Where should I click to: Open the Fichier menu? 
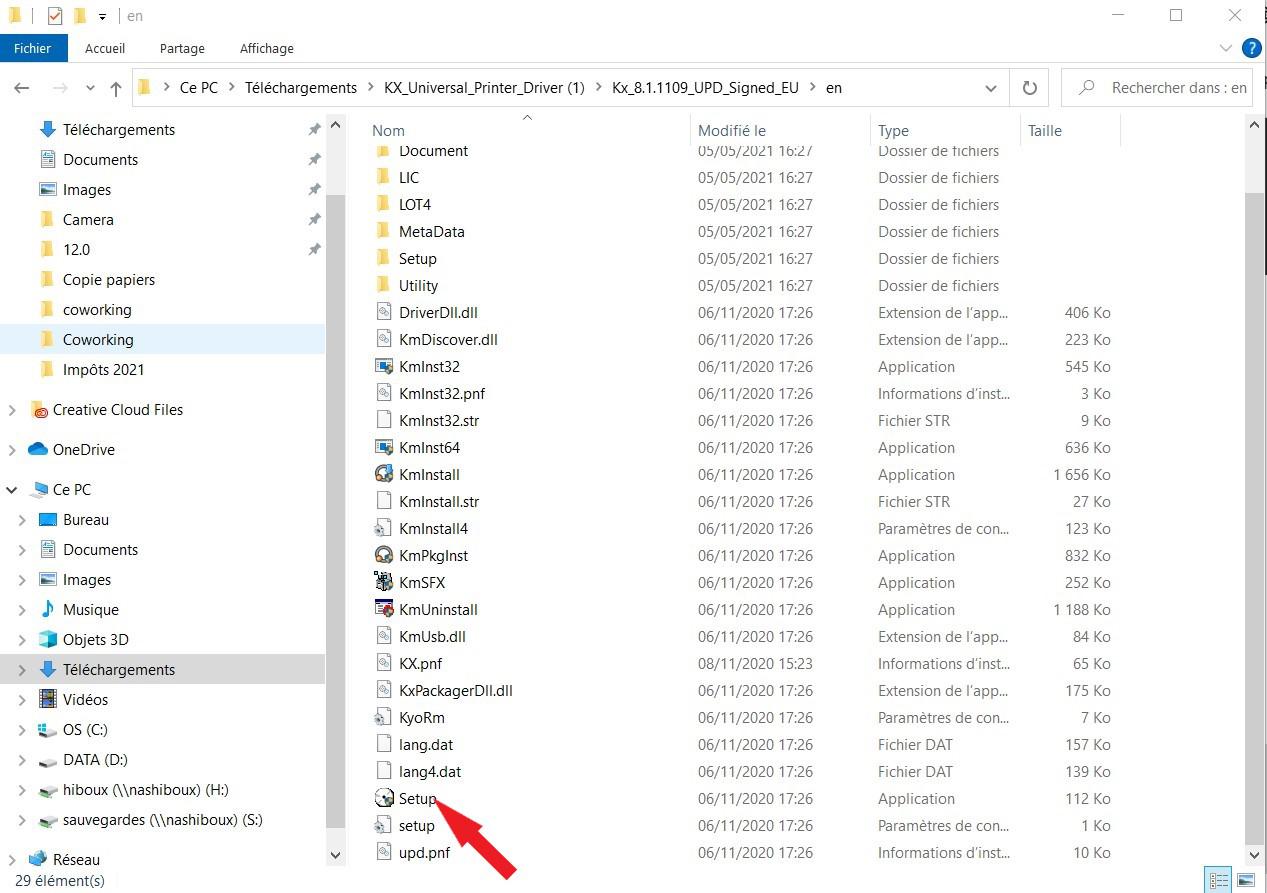point(33,48)
